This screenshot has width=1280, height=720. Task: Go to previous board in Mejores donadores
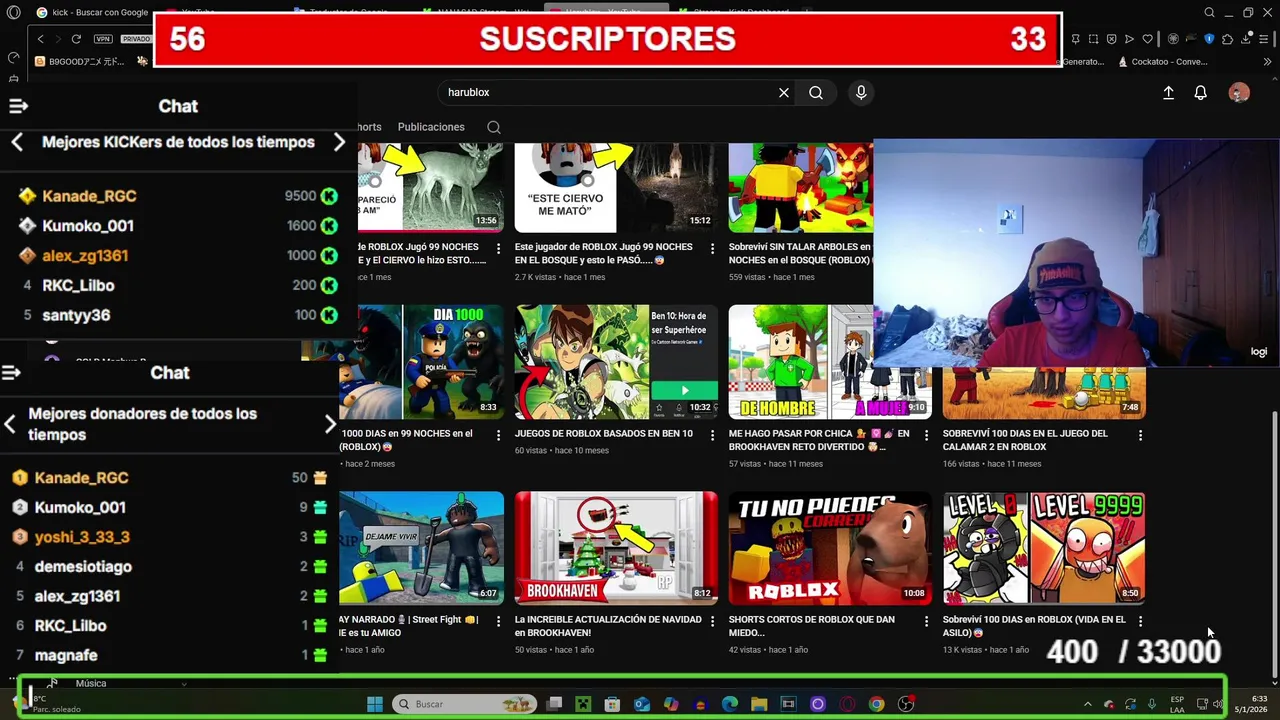point(10,424)
